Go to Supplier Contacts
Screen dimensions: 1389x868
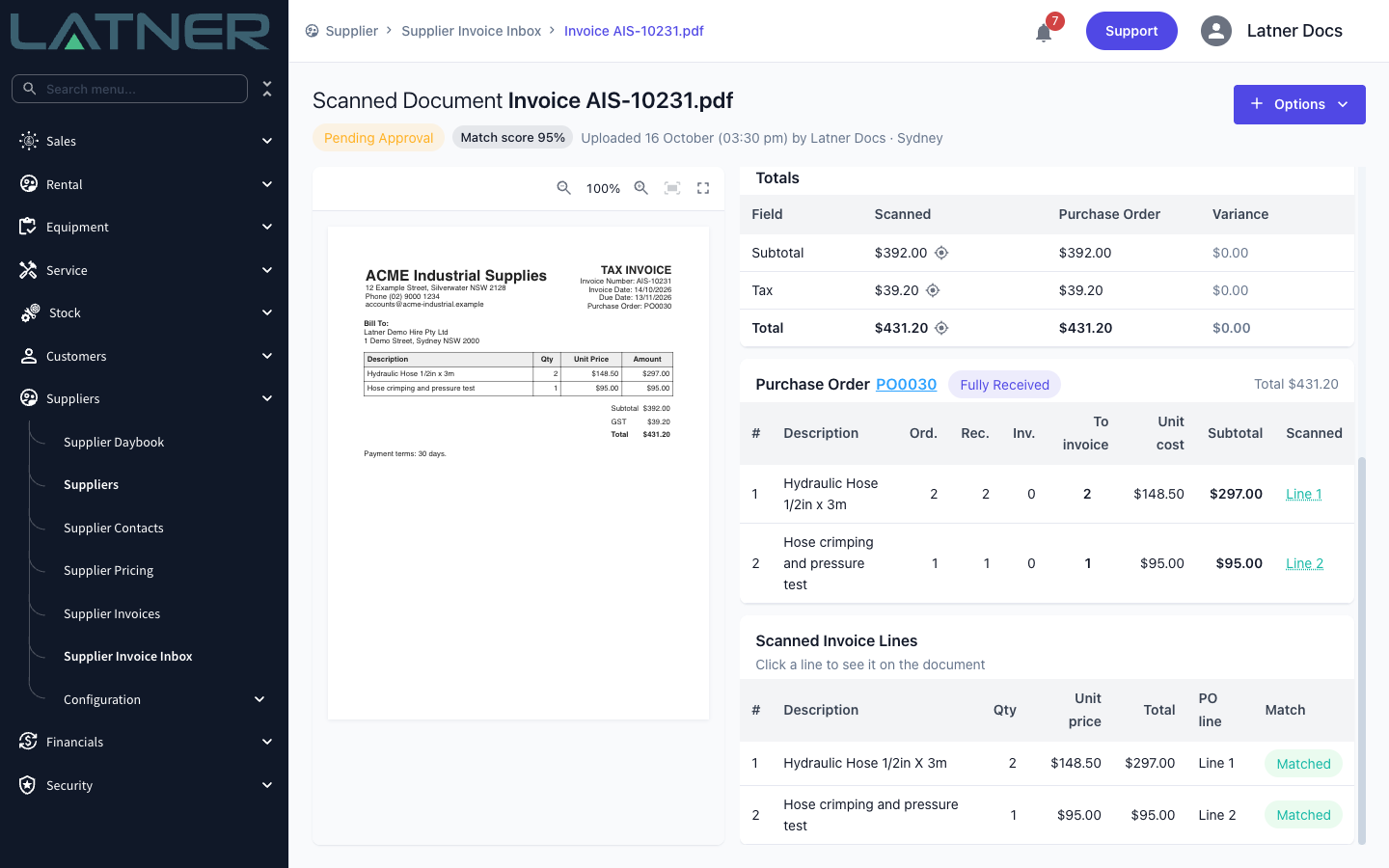[x=114, y=528]
